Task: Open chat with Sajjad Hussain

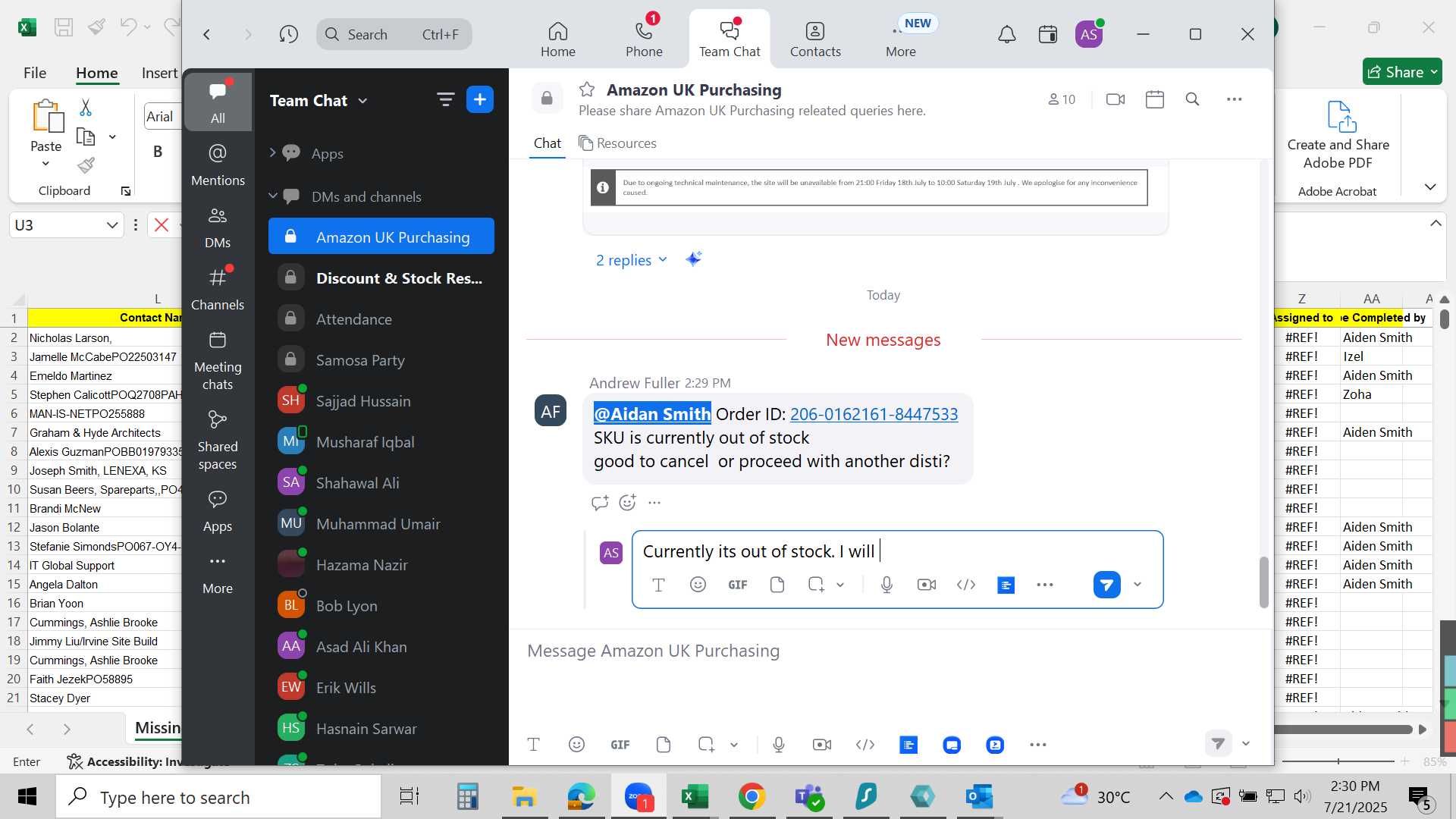Action: pos(381,401)
